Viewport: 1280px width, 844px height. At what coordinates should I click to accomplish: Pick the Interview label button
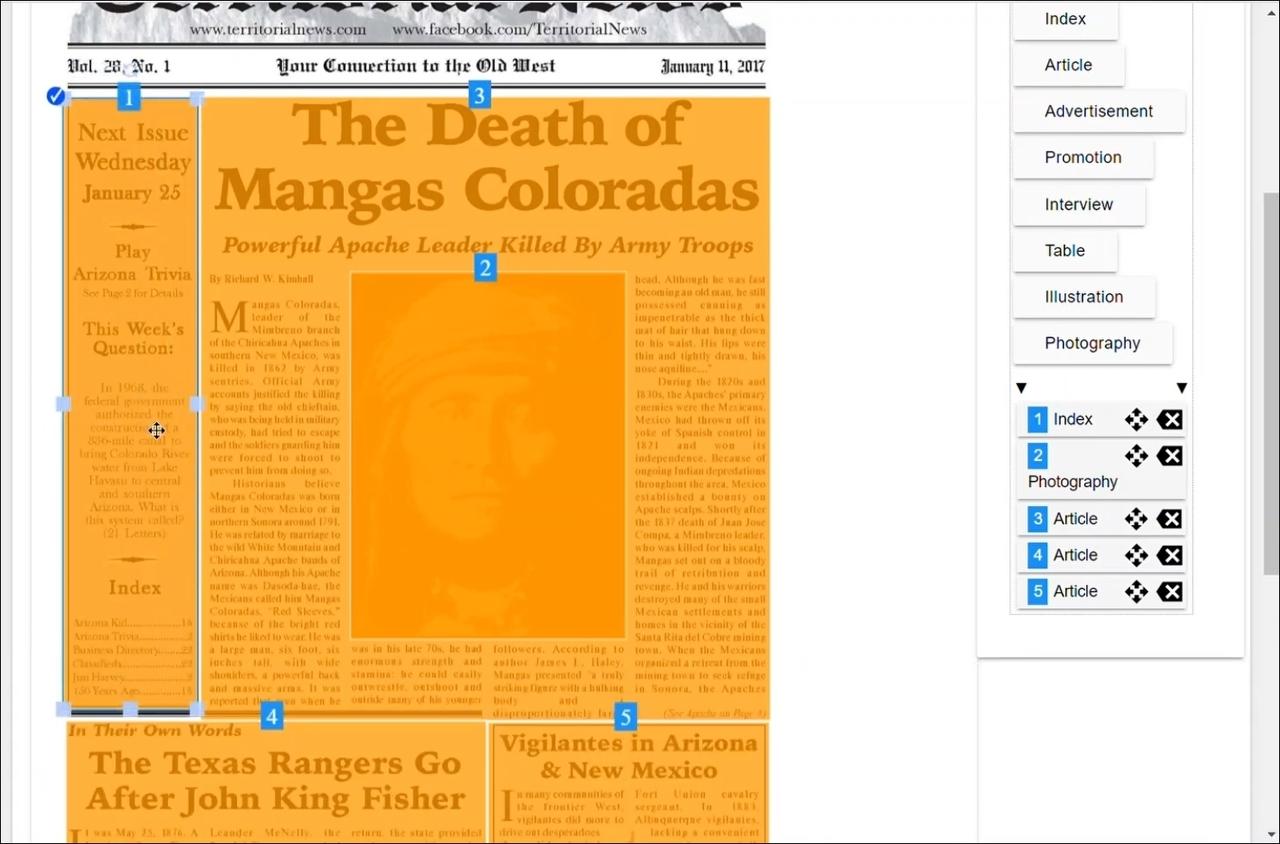click(x=1078, y=204)
